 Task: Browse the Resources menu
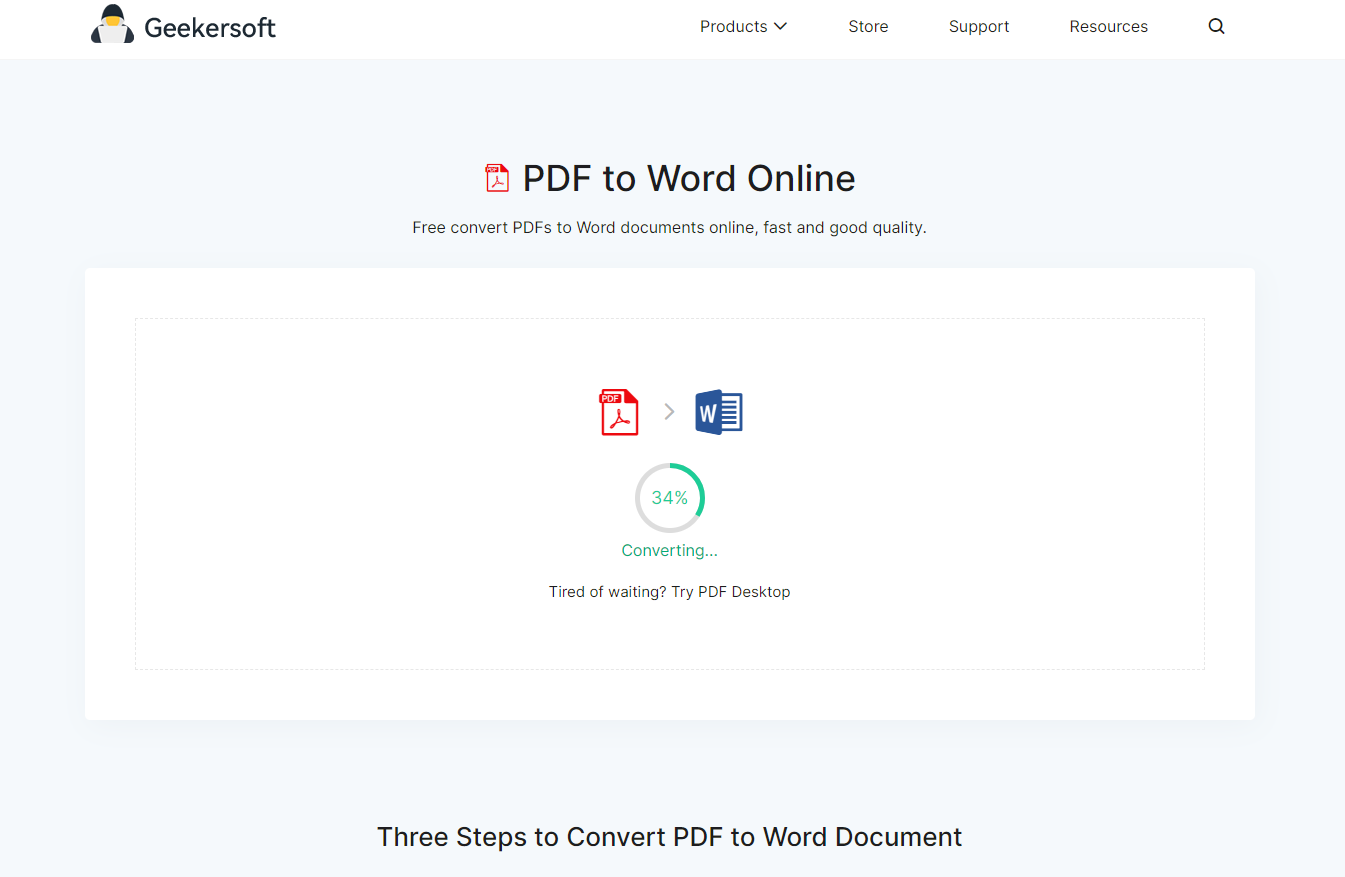coord(1108,26)
